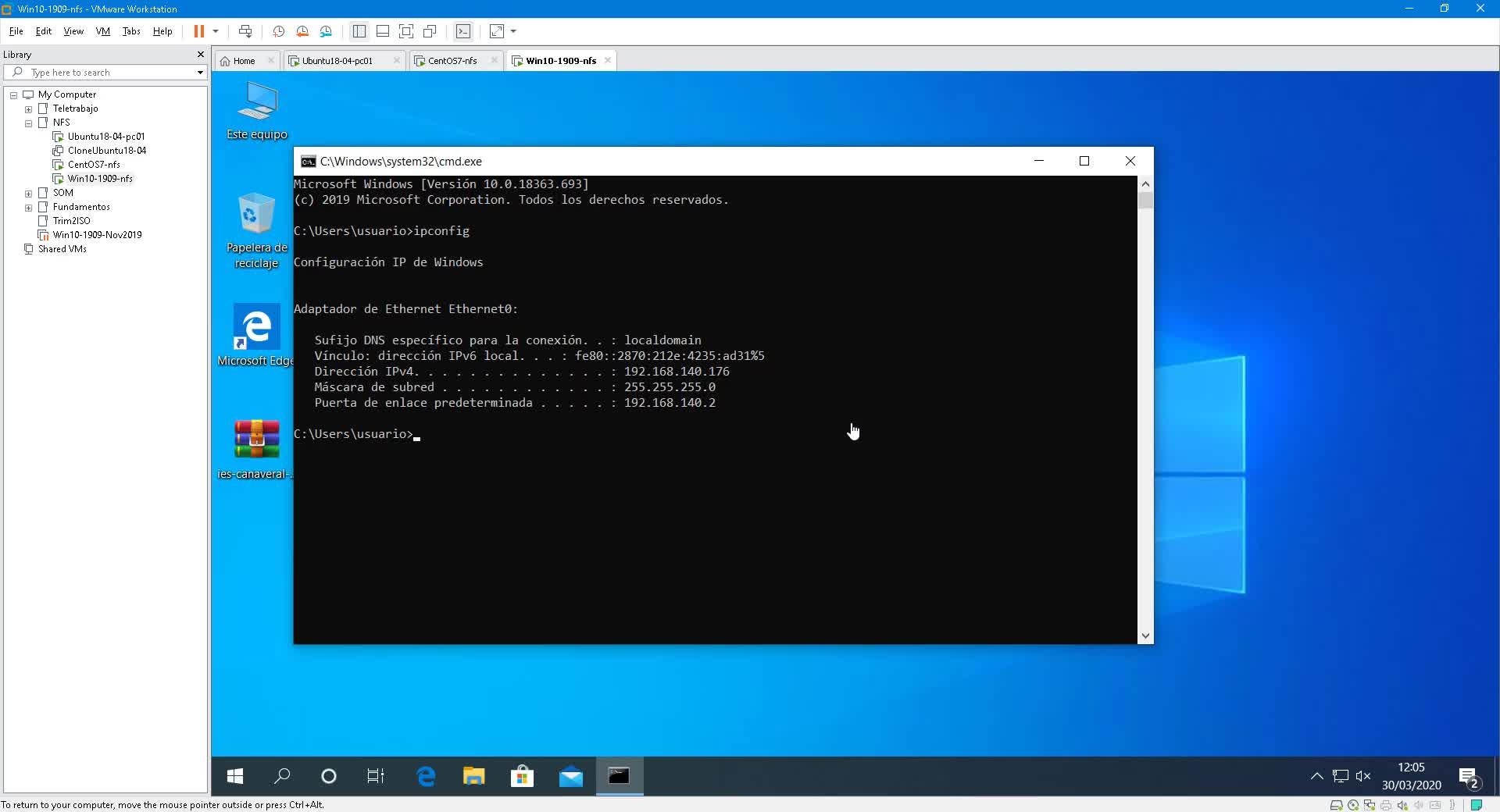Show hidden system tray icons
The width and height of the screenshot is (1500, 812).
[1317, 776]
